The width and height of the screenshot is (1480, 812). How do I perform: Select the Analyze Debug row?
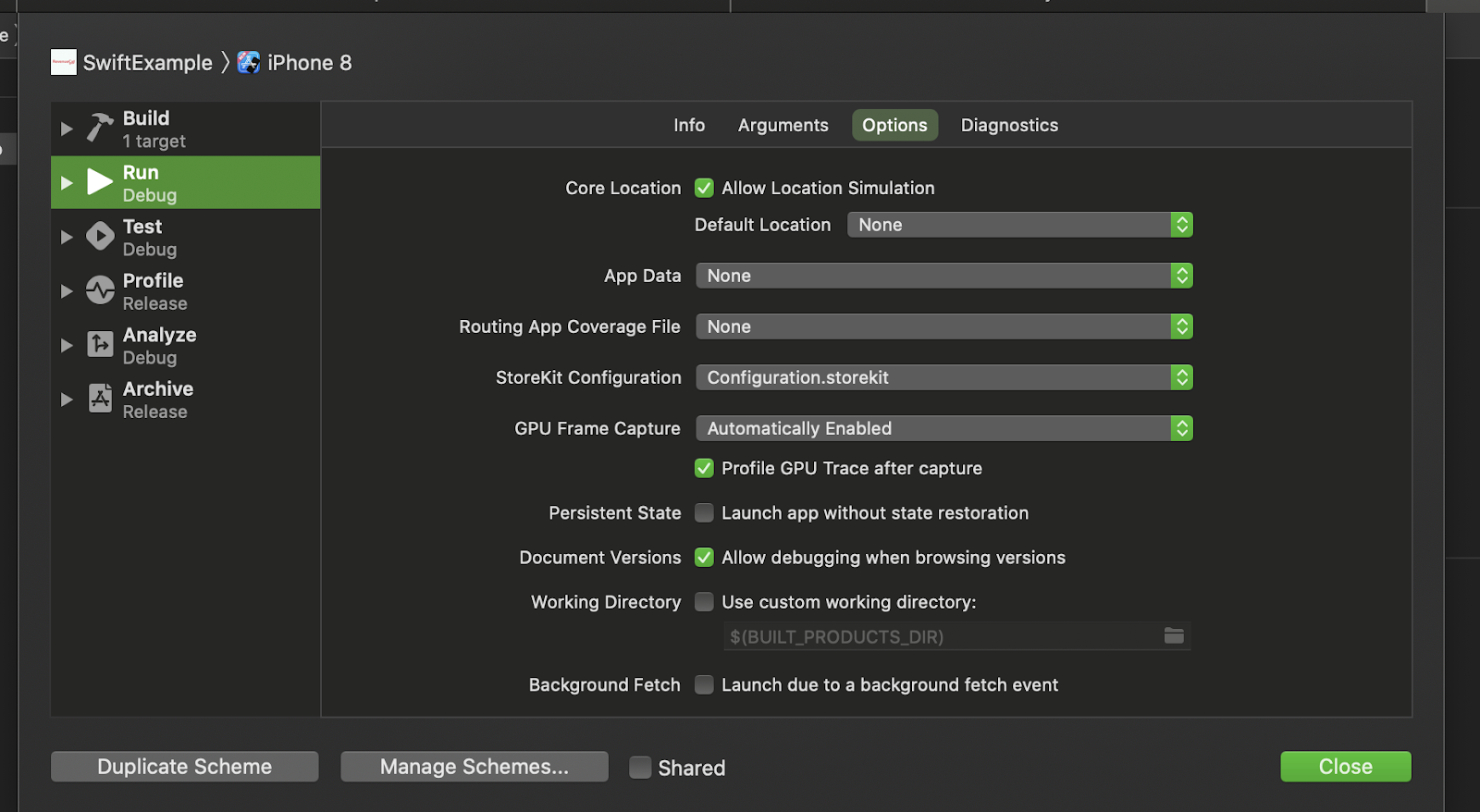pyautogui.click(x=186, y=345)
